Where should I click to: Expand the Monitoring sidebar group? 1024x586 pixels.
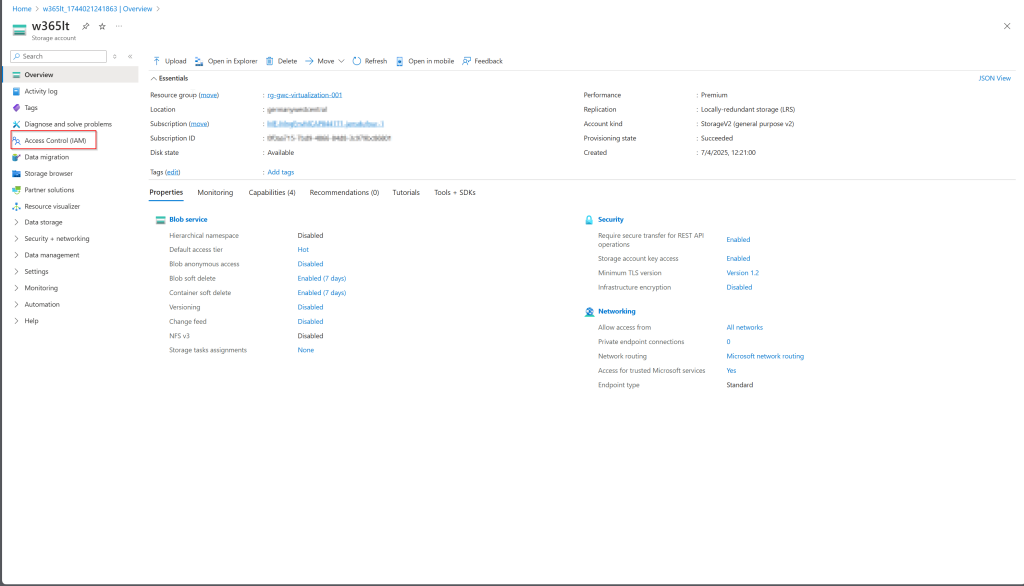tap(16, 287)
